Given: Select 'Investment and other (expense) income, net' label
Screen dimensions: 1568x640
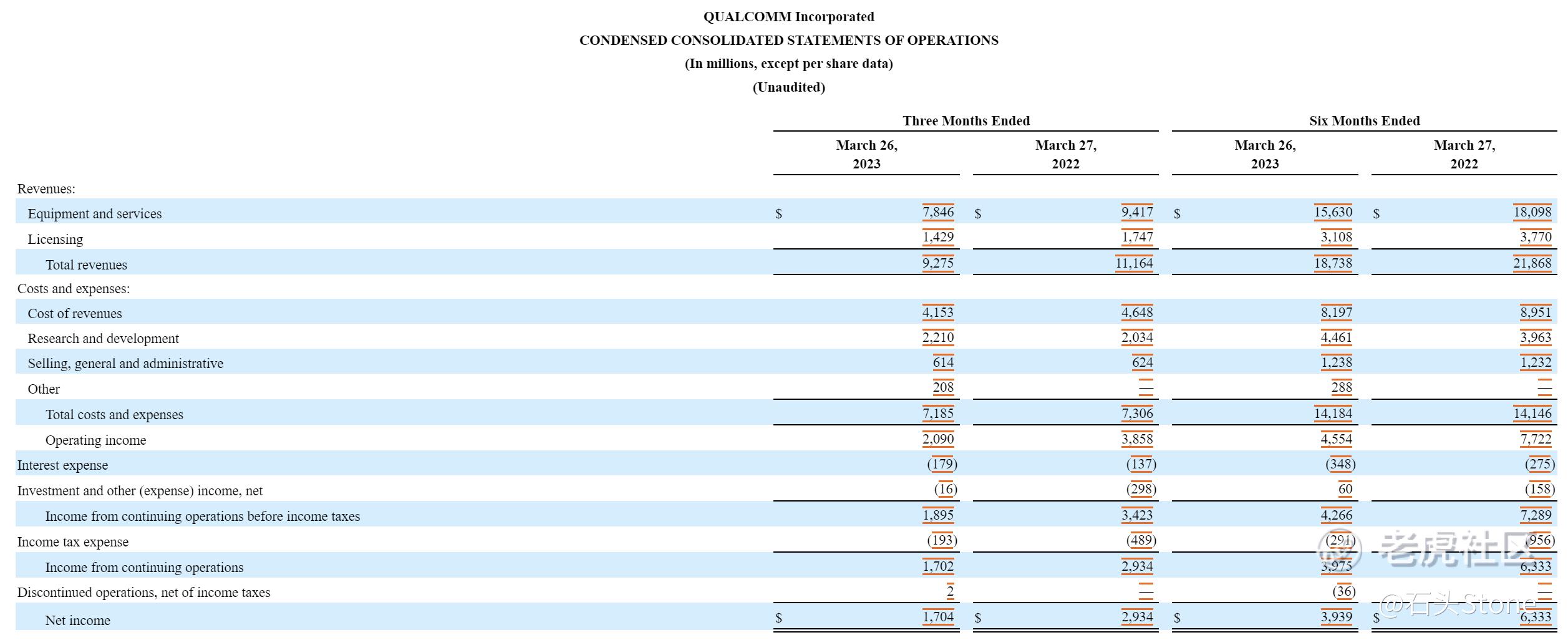Looking at the screenshot, I should [140, 491].
